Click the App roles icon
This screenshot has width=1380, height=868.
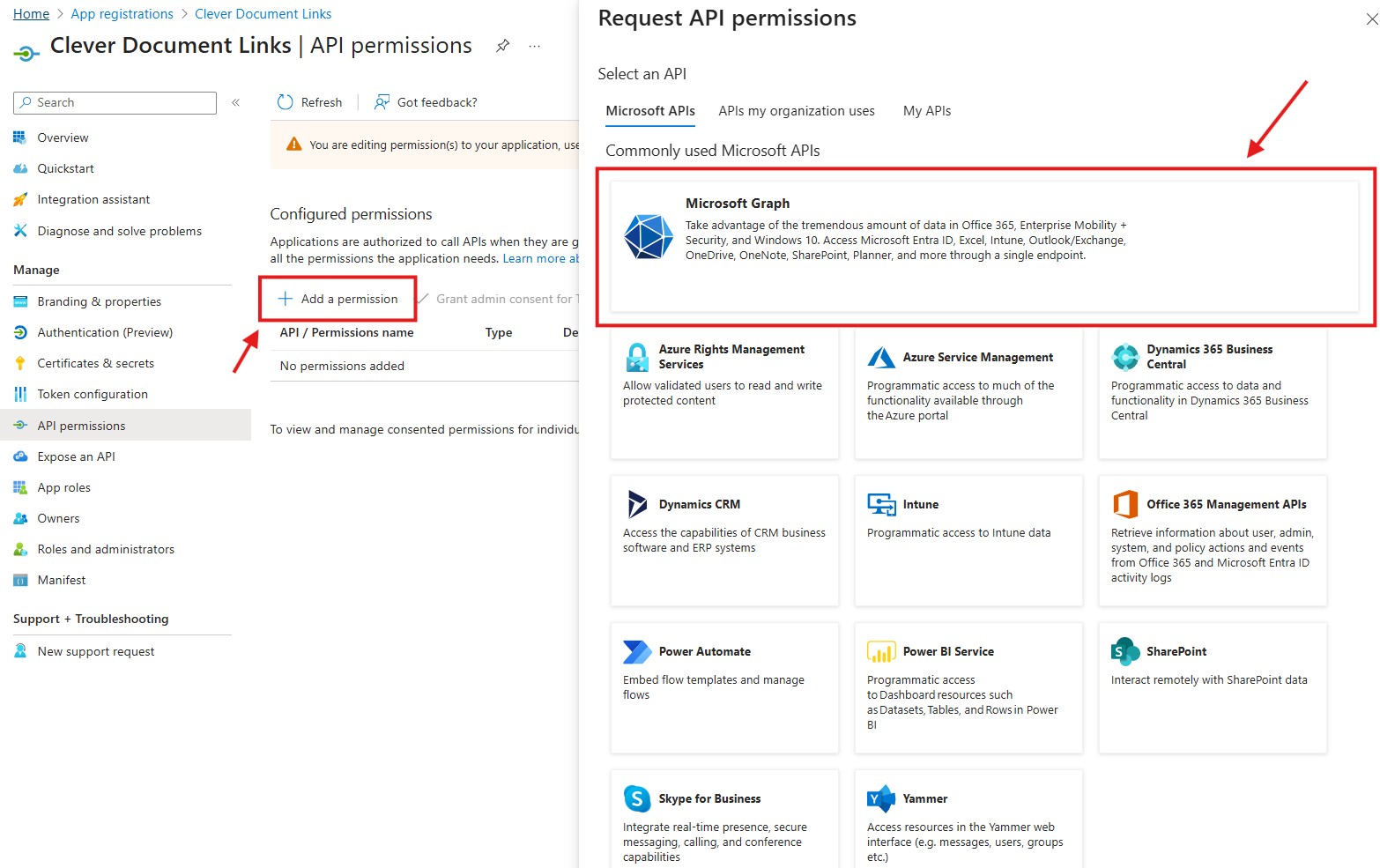coord(20,487)
